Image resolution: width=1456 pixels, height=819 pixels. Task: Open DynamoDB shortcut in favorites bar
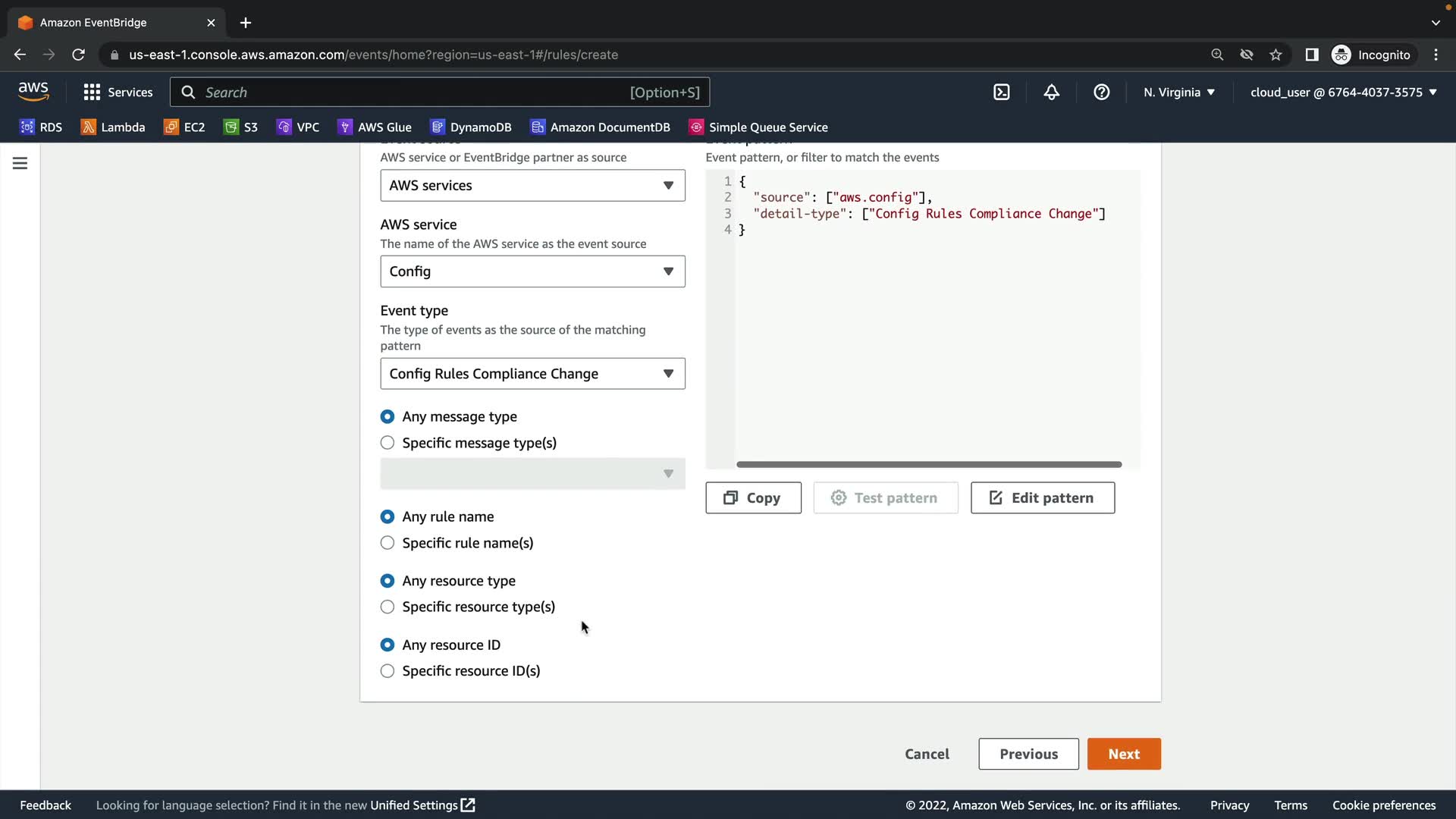pyautogui.click(x=471, y=127)
